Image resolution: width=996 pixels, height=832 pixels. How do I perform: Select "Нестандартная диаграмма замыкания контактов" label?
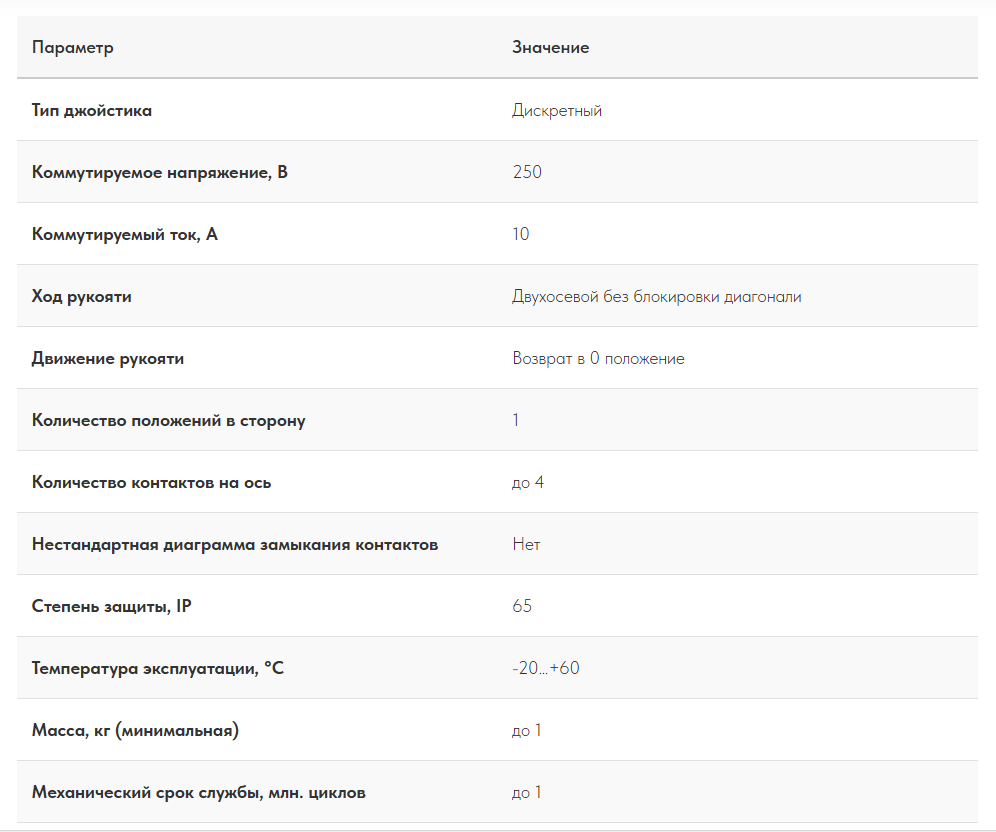point(235,545)
